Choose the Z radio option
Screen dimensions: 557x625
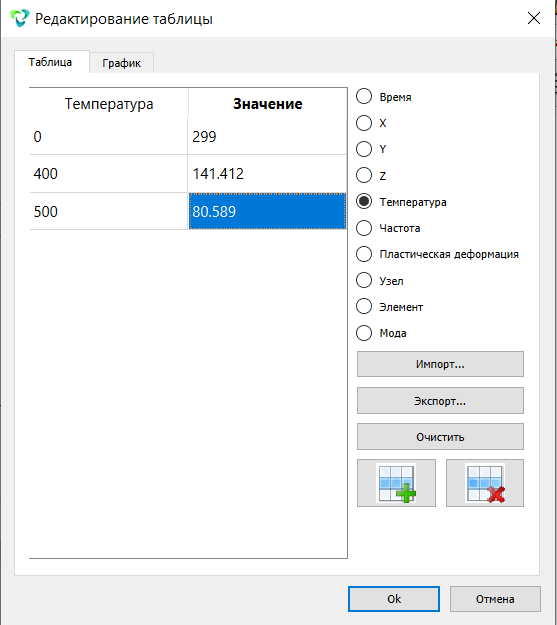click(x=364, y=175)
